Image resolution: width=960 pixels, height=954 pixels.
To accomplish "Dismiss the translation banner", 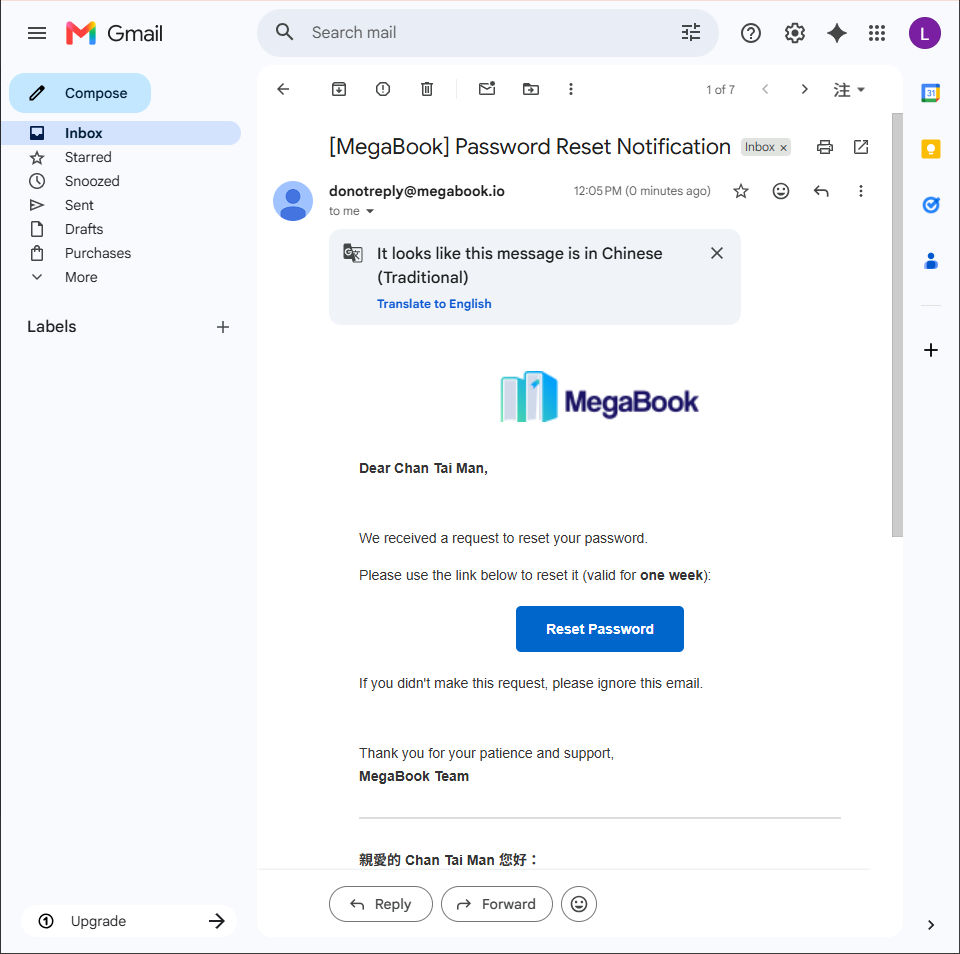I will 717,253.
